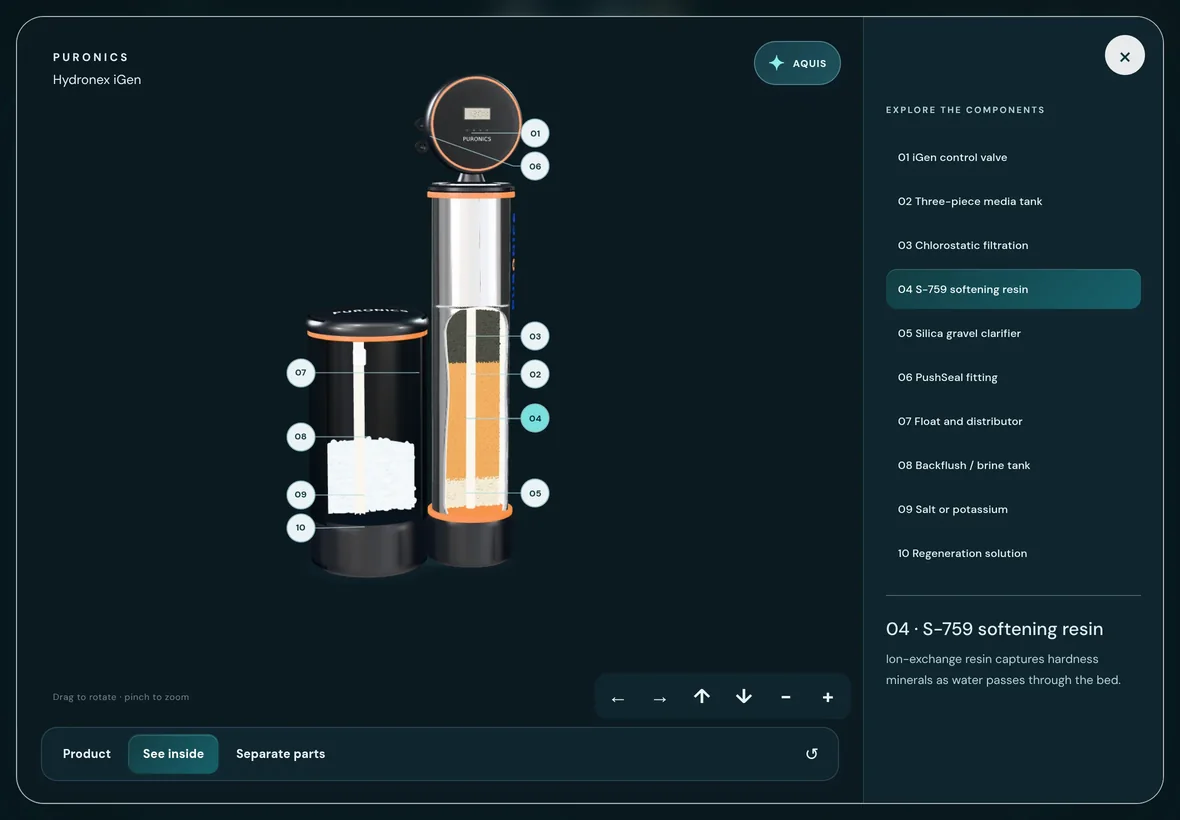Zoom in using the plus button
The image size is (1180, 820).
[828, 697]
